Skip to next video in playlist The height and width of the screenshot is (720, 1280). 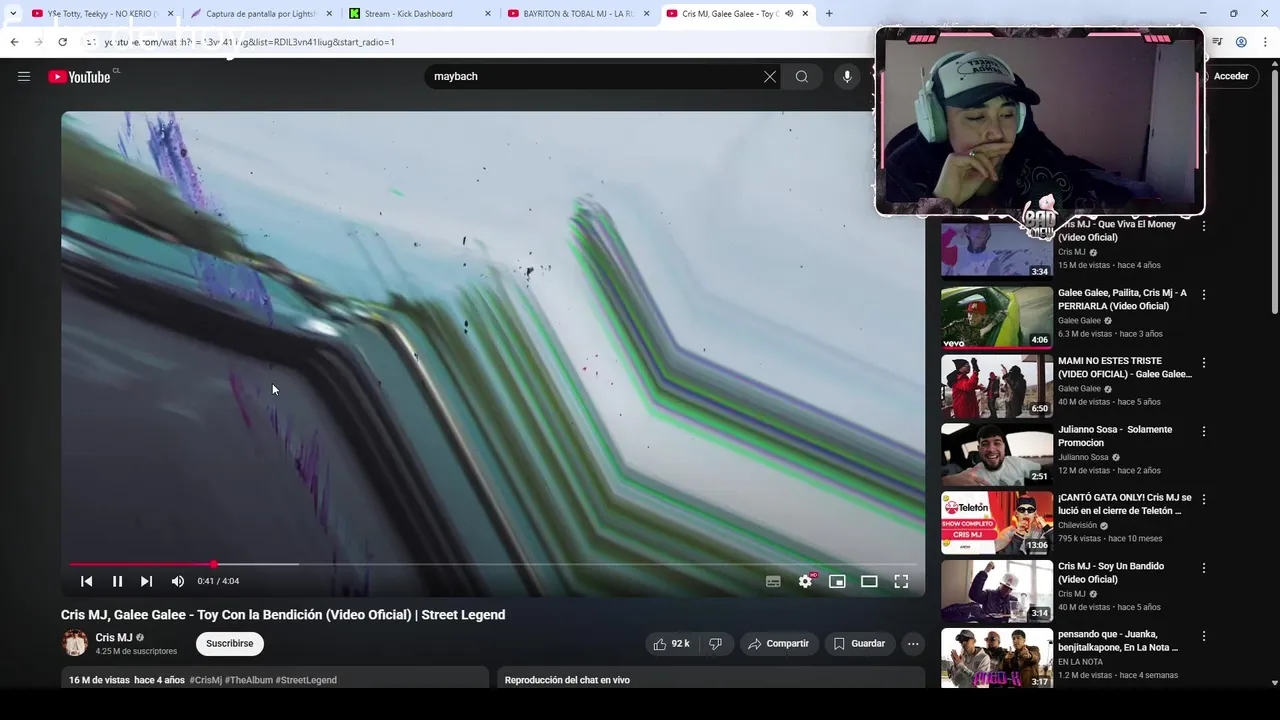pyautogui.click(x=146, y=581)
